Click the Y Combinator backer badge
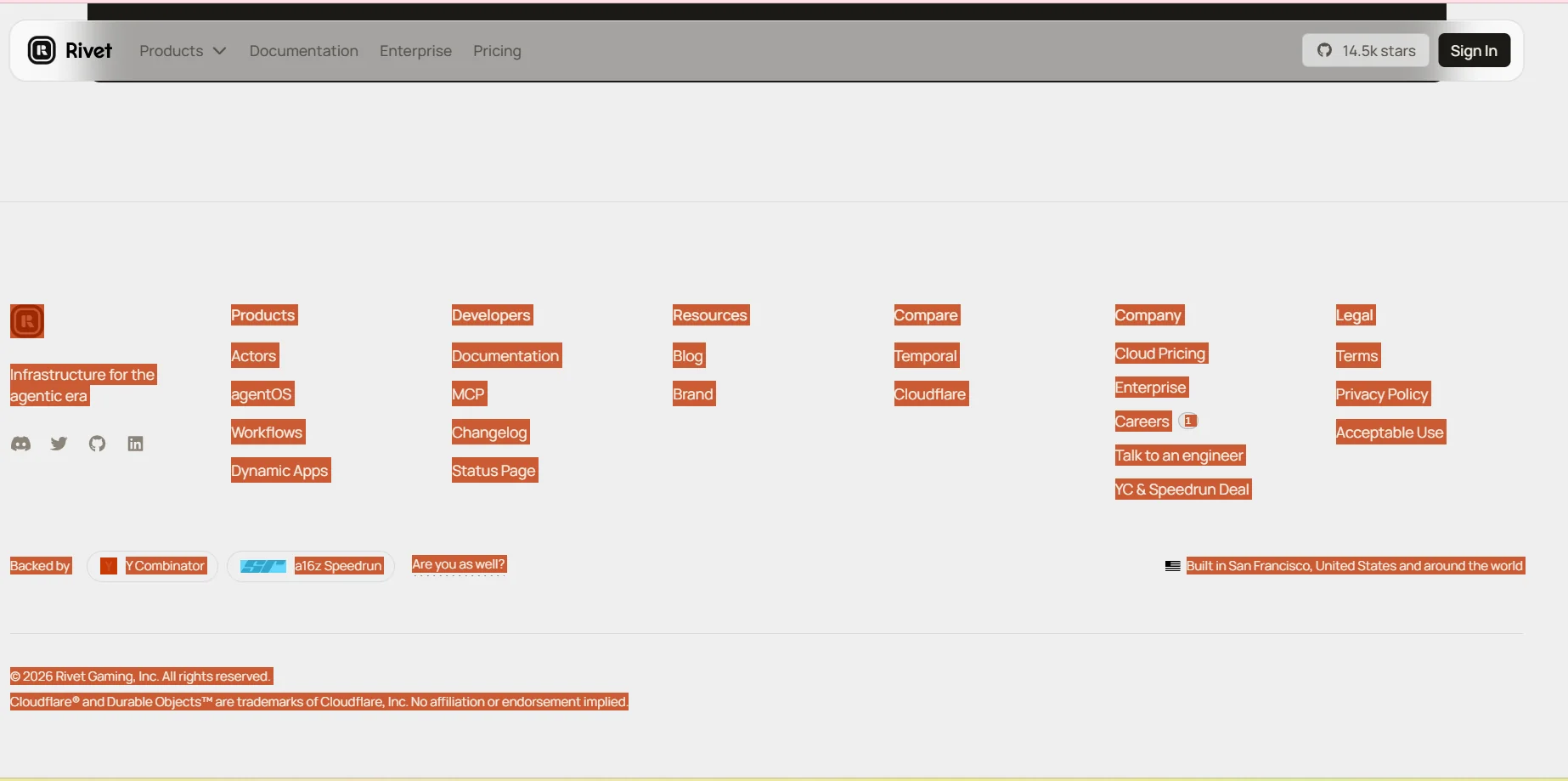The image size is (1568, 781). [x=153, y=566]
